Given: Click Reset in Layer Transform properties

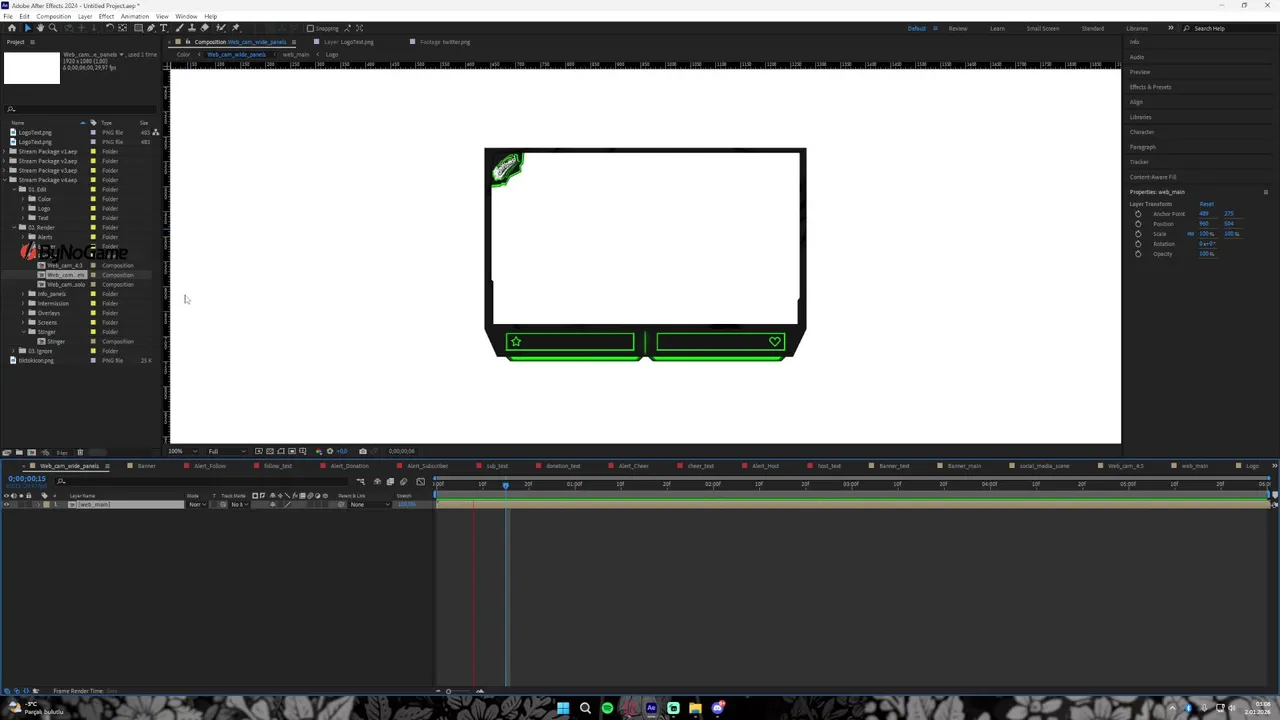Looking at the screenshot, I should tap(1207, 204).
